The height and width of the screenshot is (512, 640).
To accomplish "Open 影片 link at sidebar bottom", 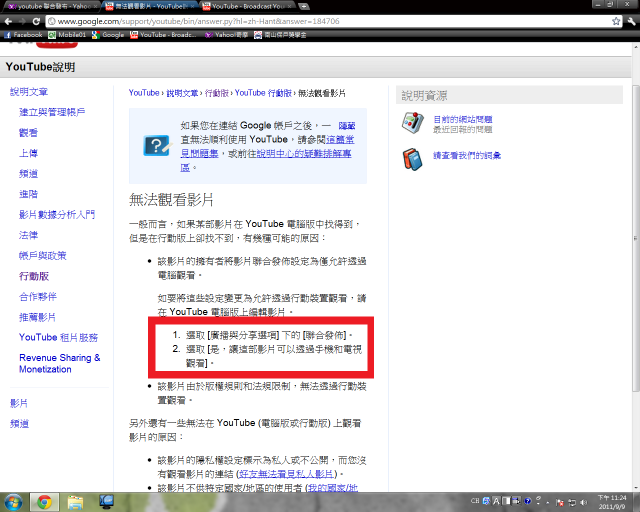I will click(x=19, y=403).
